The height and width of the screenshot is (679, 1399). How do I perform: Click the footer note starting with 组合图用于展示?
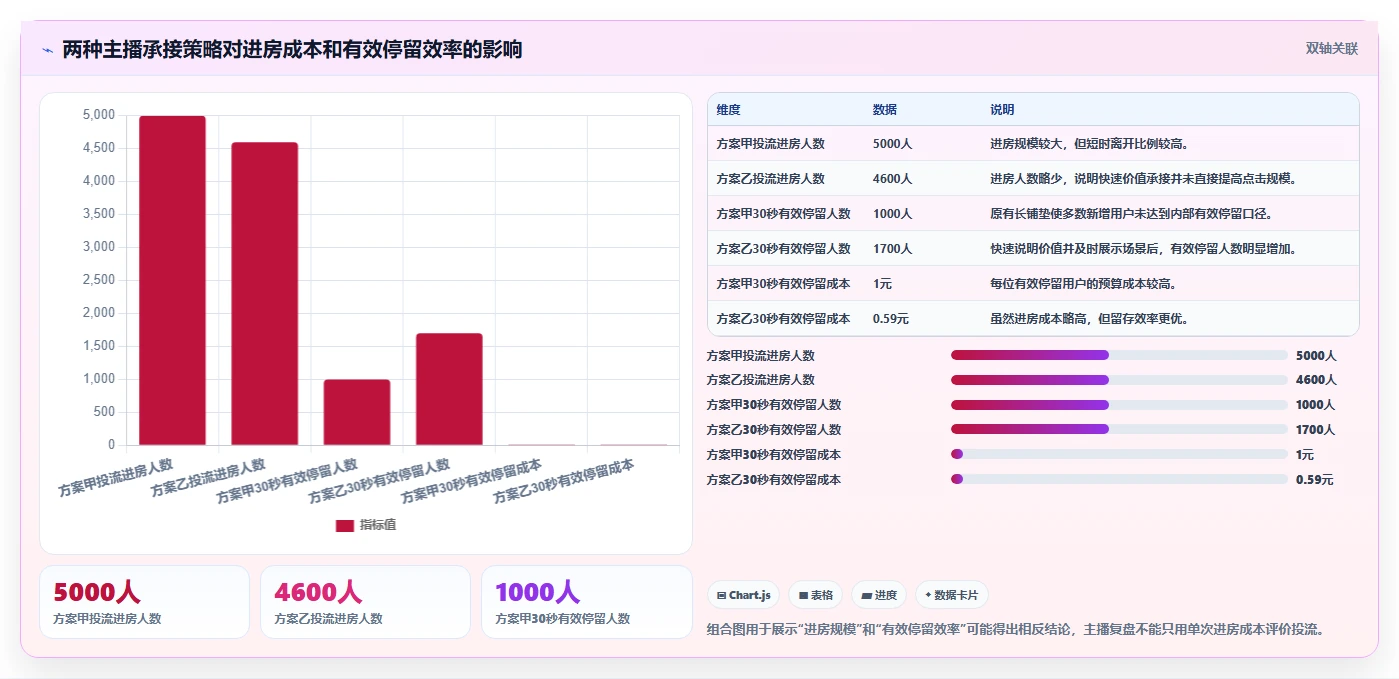1016,630
